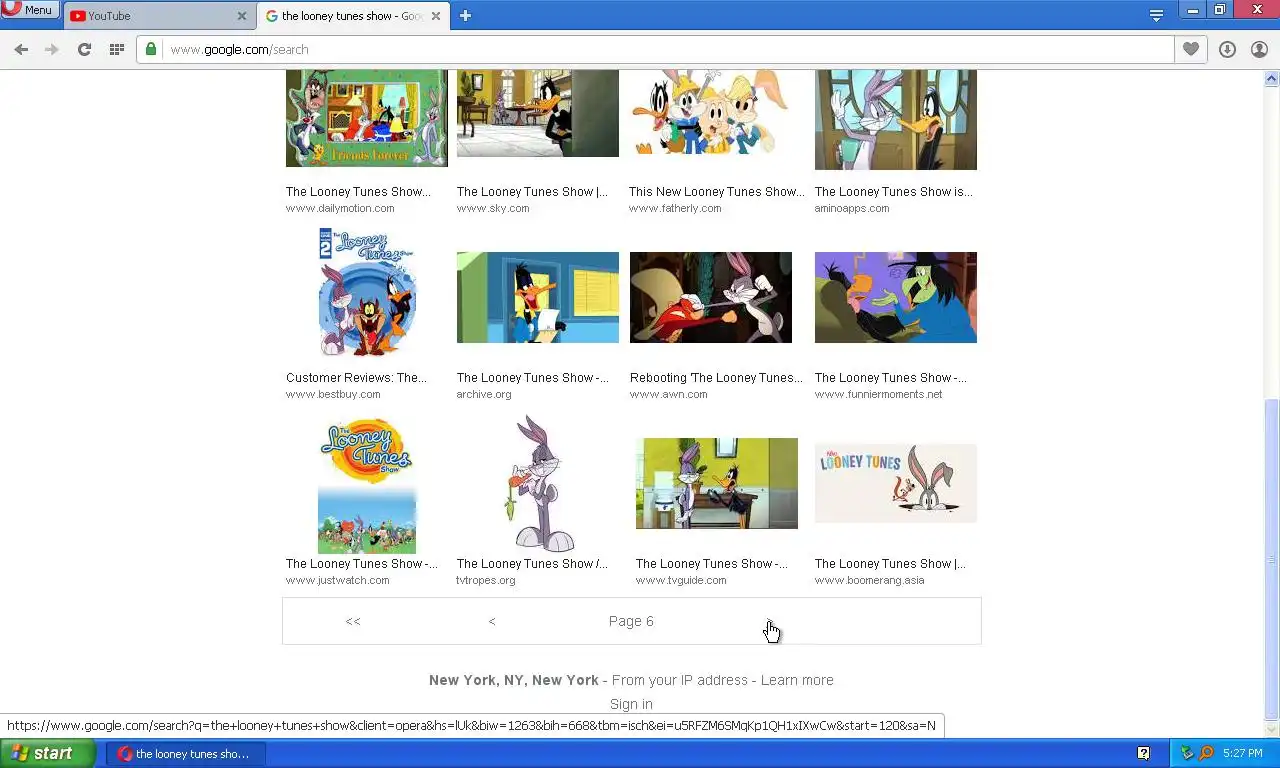Go back with the back arrow
The width and height of the screenshot is (1280, 768).
21,49
